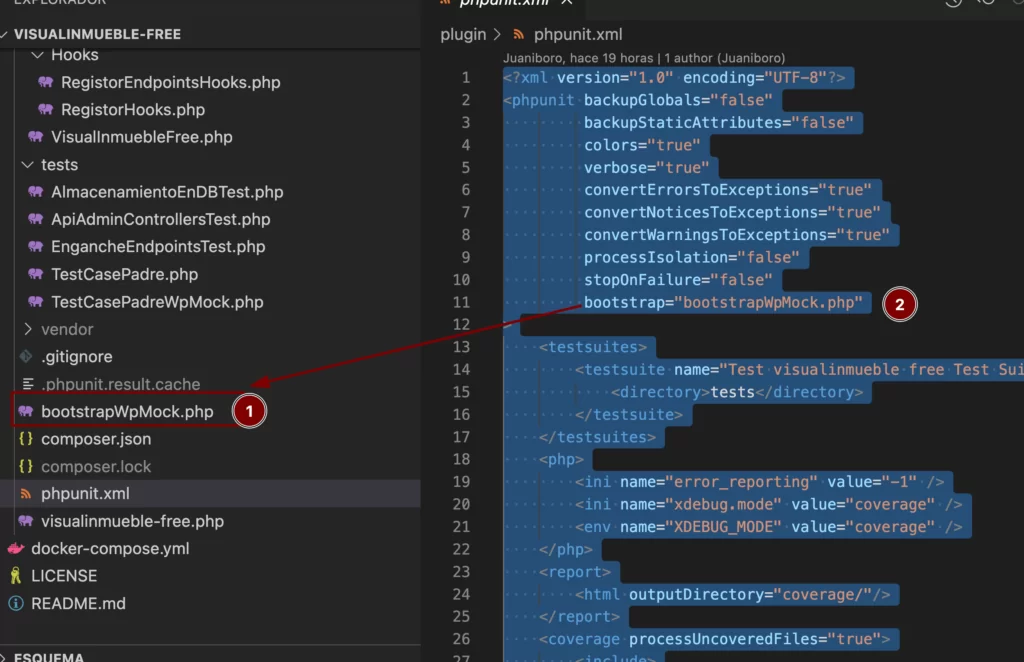
Task: Click phpunit.xml breadcrumb segment
Action: click(x=578, y=34)
